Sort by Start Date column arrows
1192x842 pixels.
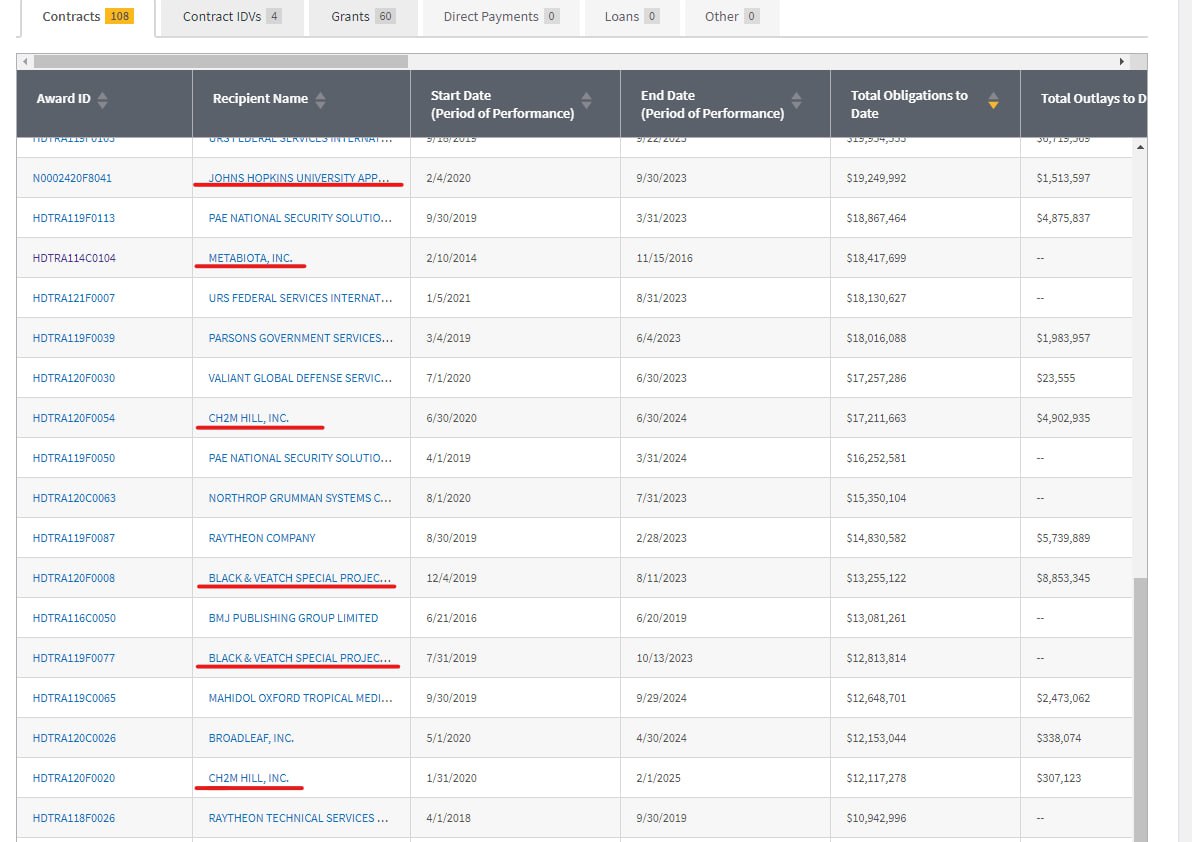586,100
